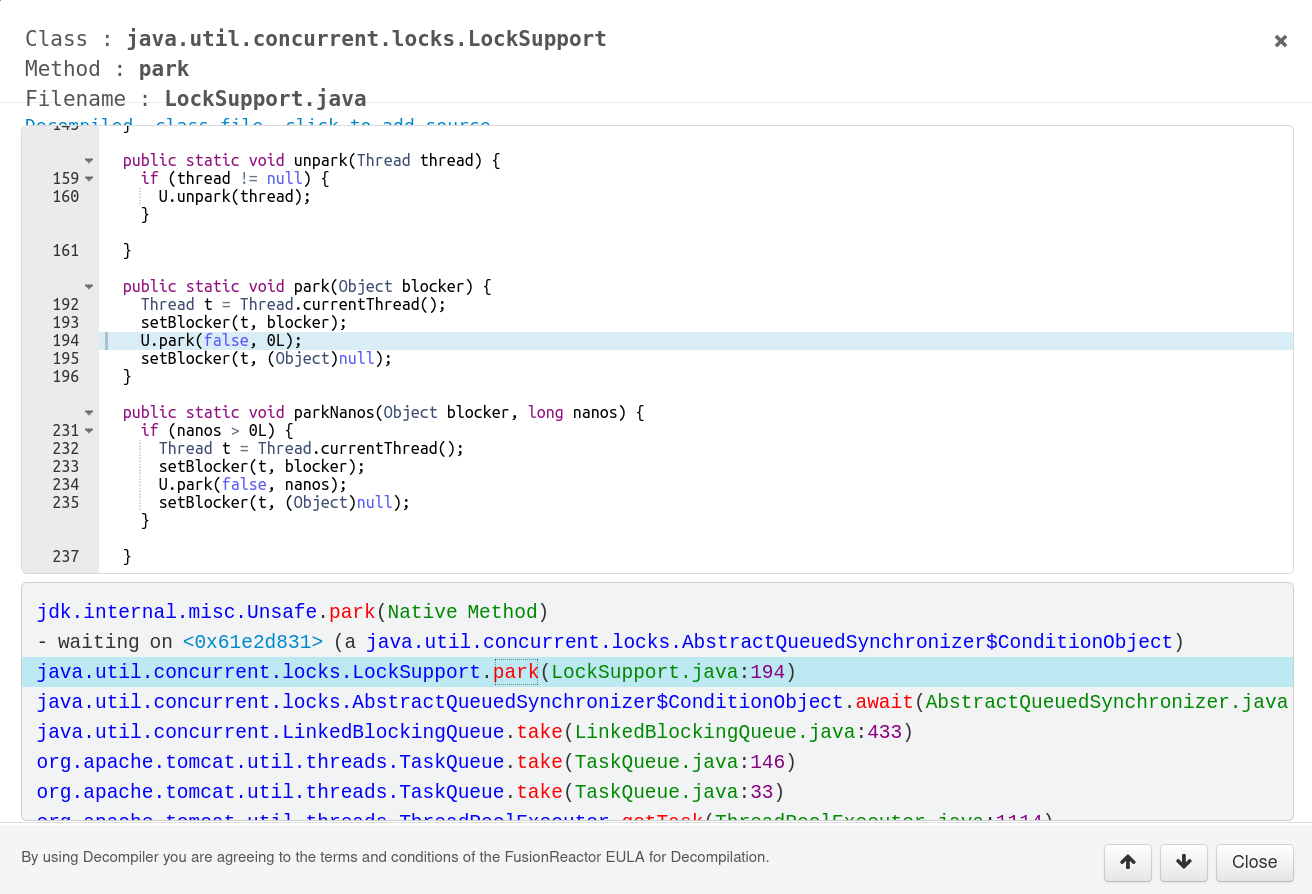Click line number 160 in the gutter

point(66,197)
